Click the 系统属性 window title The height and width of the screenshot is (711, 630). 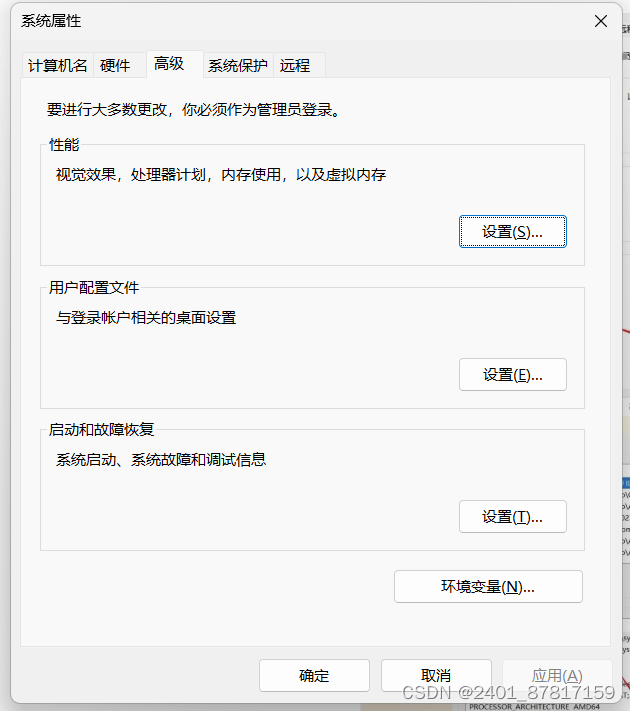51,21
